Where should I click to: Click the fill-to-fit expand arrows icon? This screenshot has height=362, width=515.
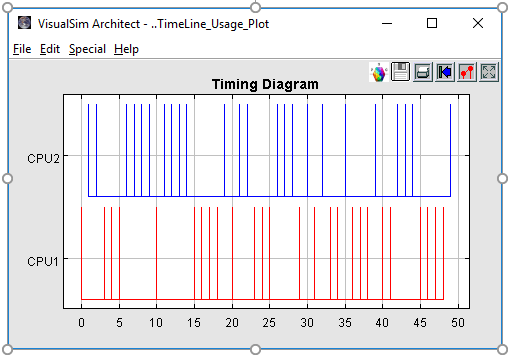[x=489, y=72]
